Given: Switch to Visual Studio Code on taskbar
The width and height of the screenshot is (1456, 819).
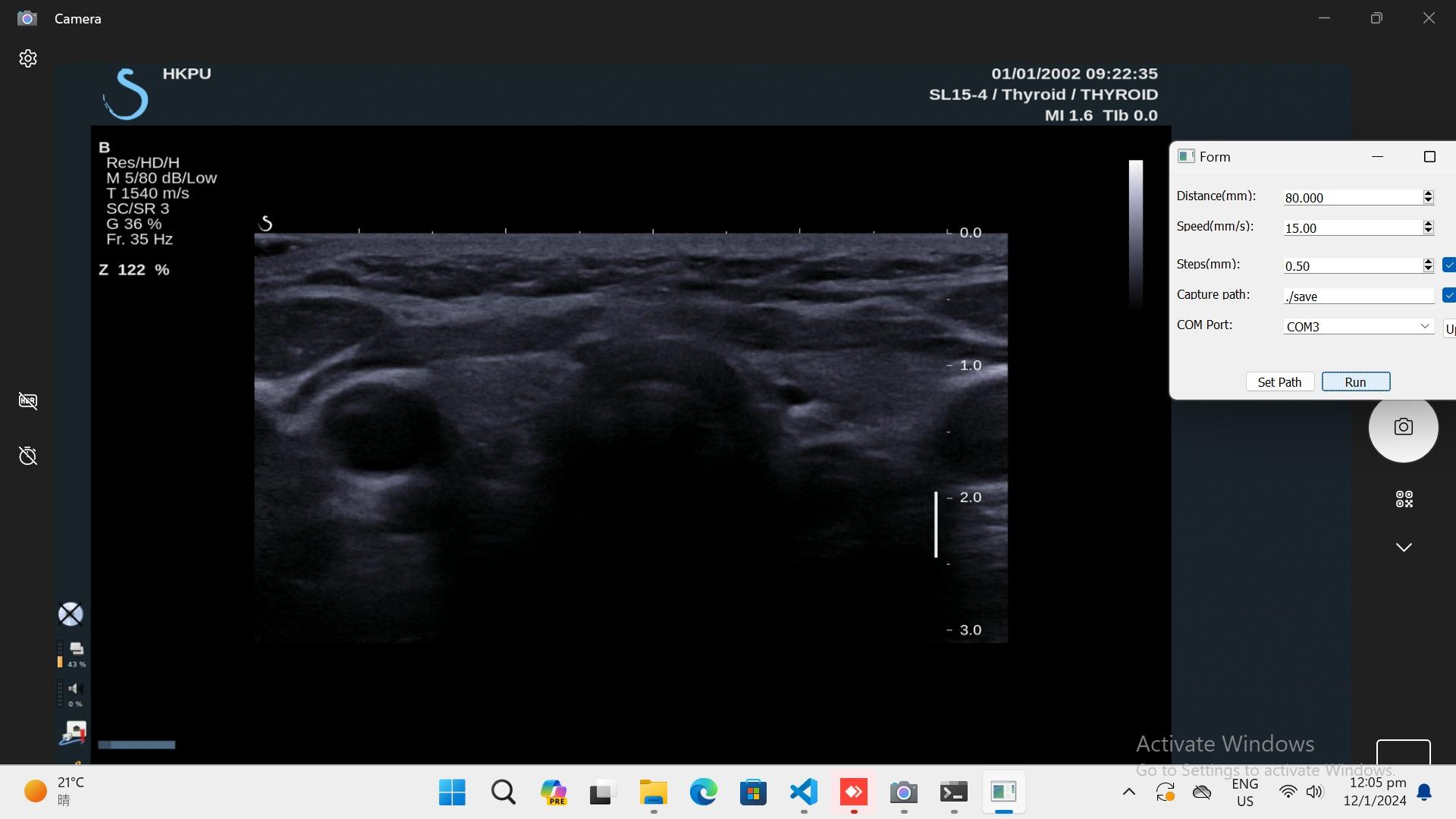Looking at the screenshot, I should point(804,792).
